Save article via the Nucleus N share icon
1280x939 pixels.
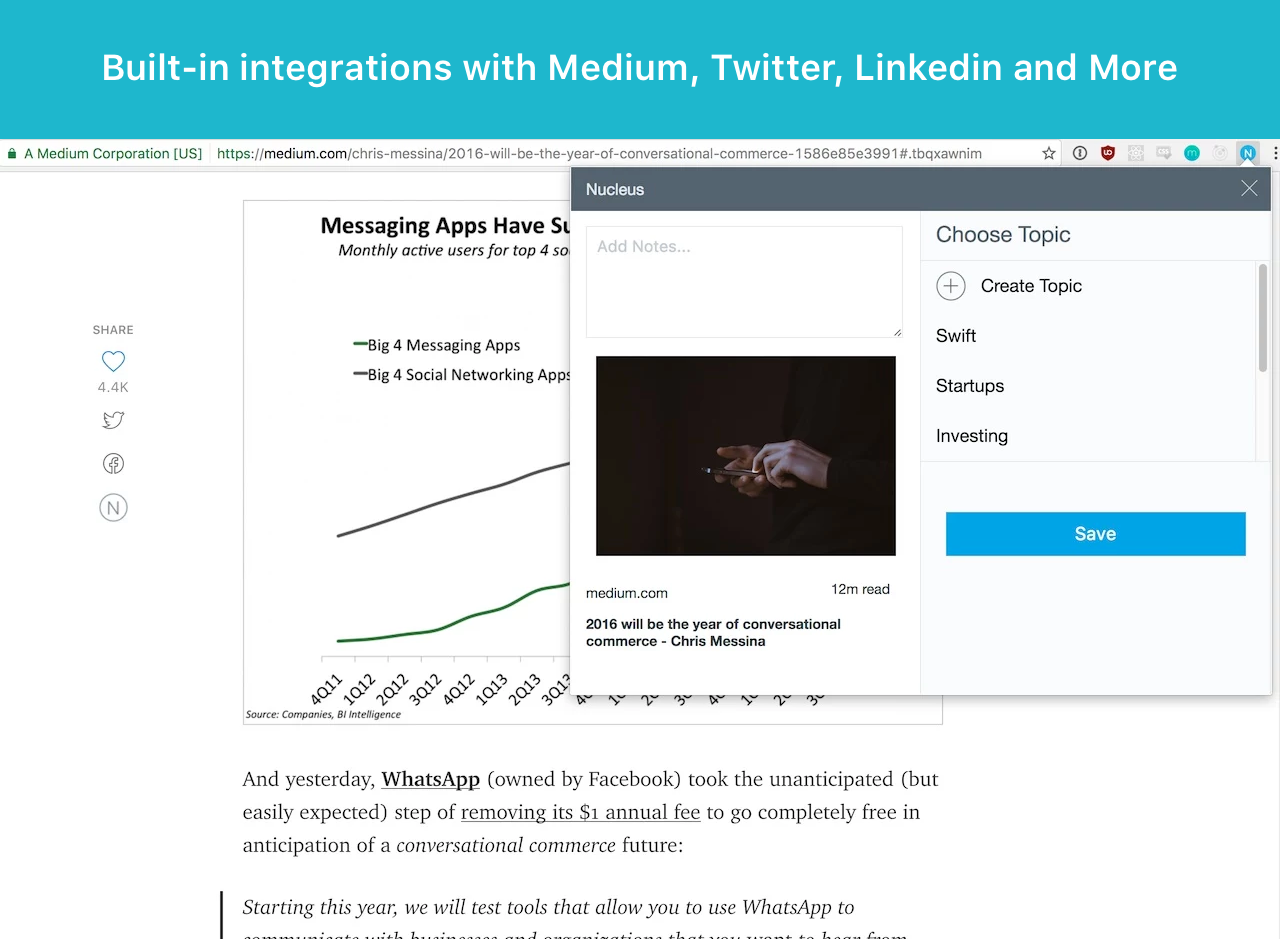pyautogui.click(x=113, y=508)
